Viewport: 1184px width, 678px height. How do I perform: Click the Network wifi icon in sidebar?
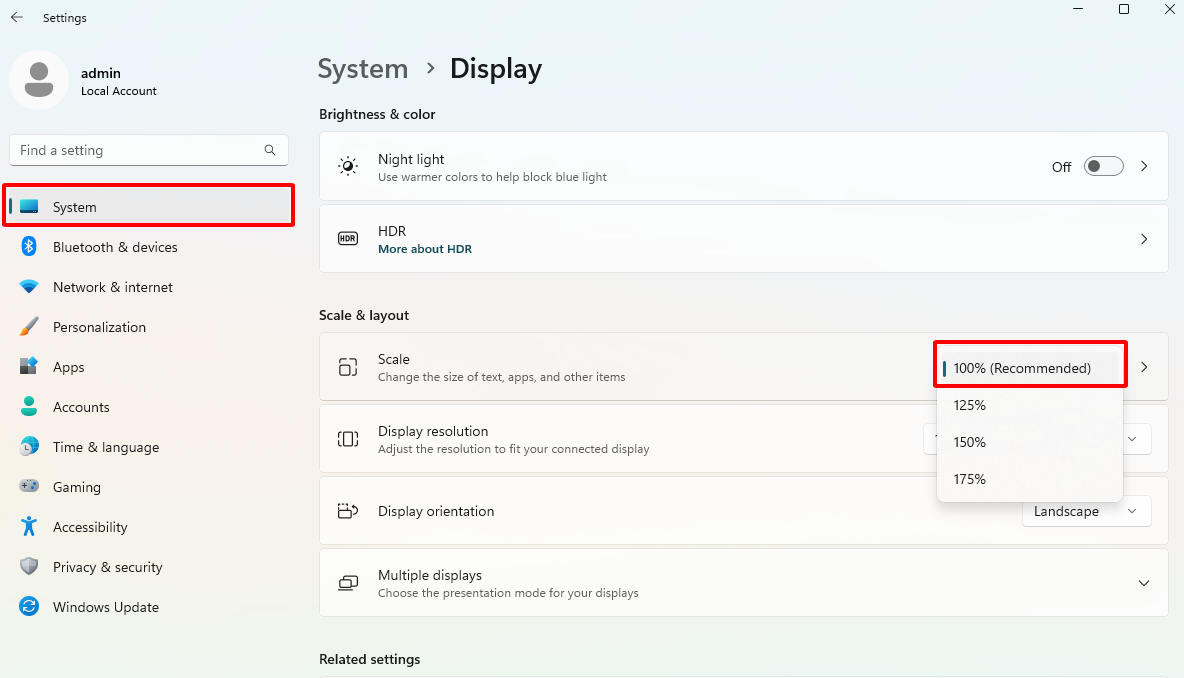(x=29, y=287)
